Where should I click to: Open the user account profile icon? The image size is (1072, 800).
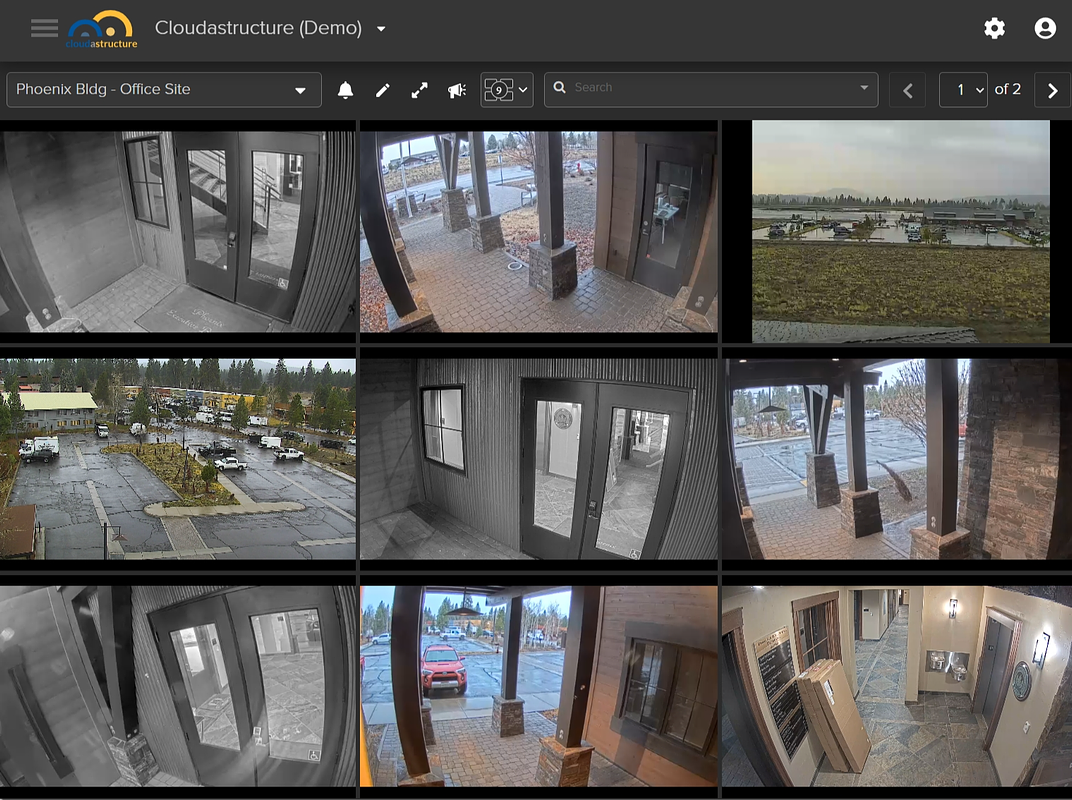(1045, 28)
